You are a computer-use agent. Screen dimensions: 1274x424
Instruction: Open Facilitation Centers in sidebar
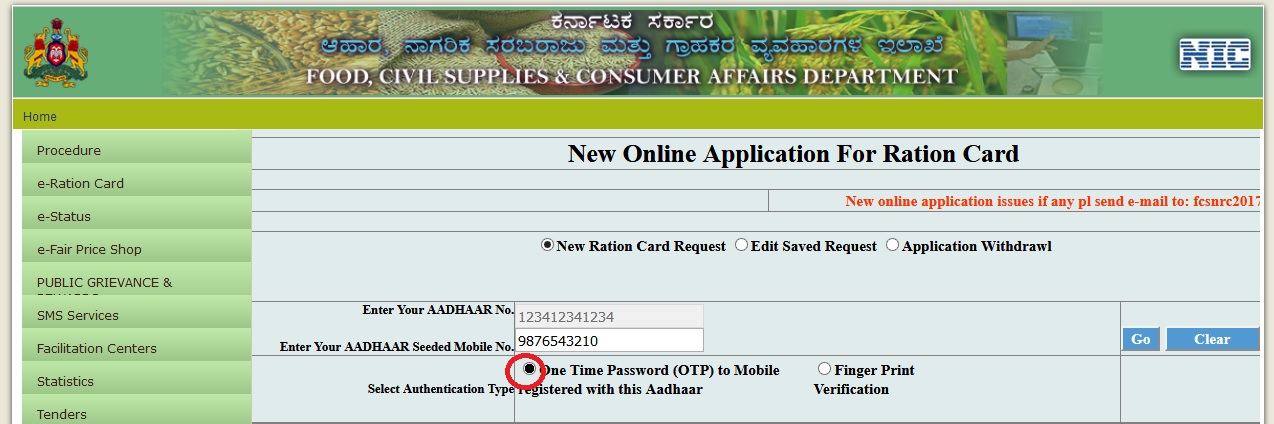(97, 348)
